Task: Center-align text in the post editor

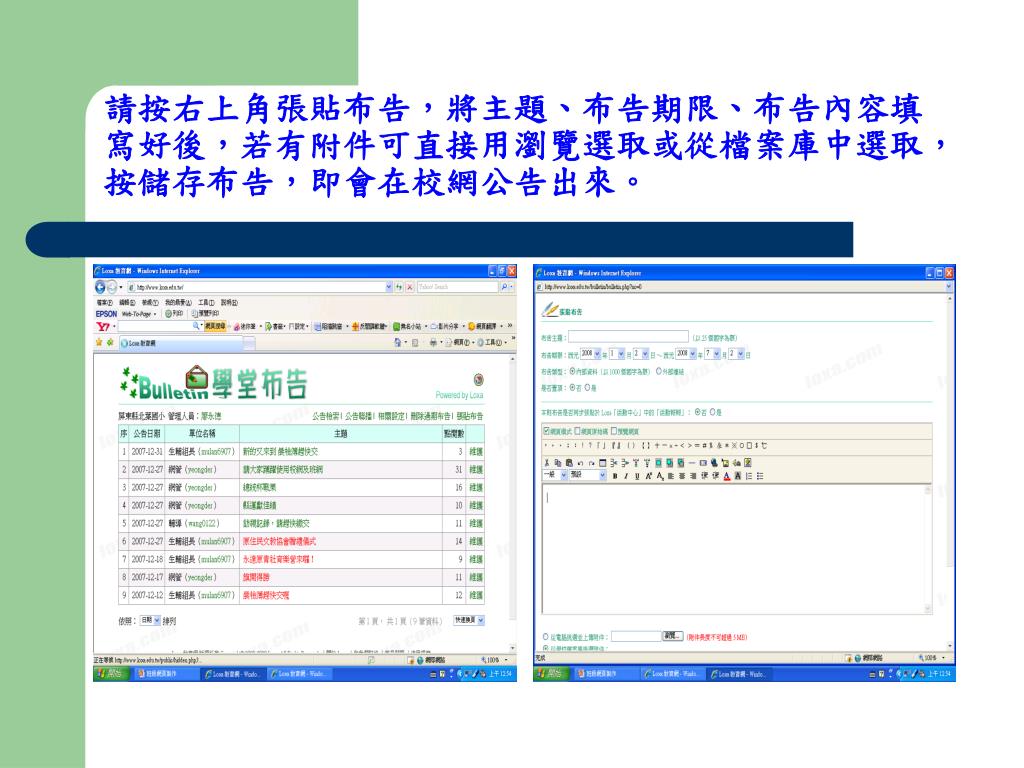Action: coord(682,476)
